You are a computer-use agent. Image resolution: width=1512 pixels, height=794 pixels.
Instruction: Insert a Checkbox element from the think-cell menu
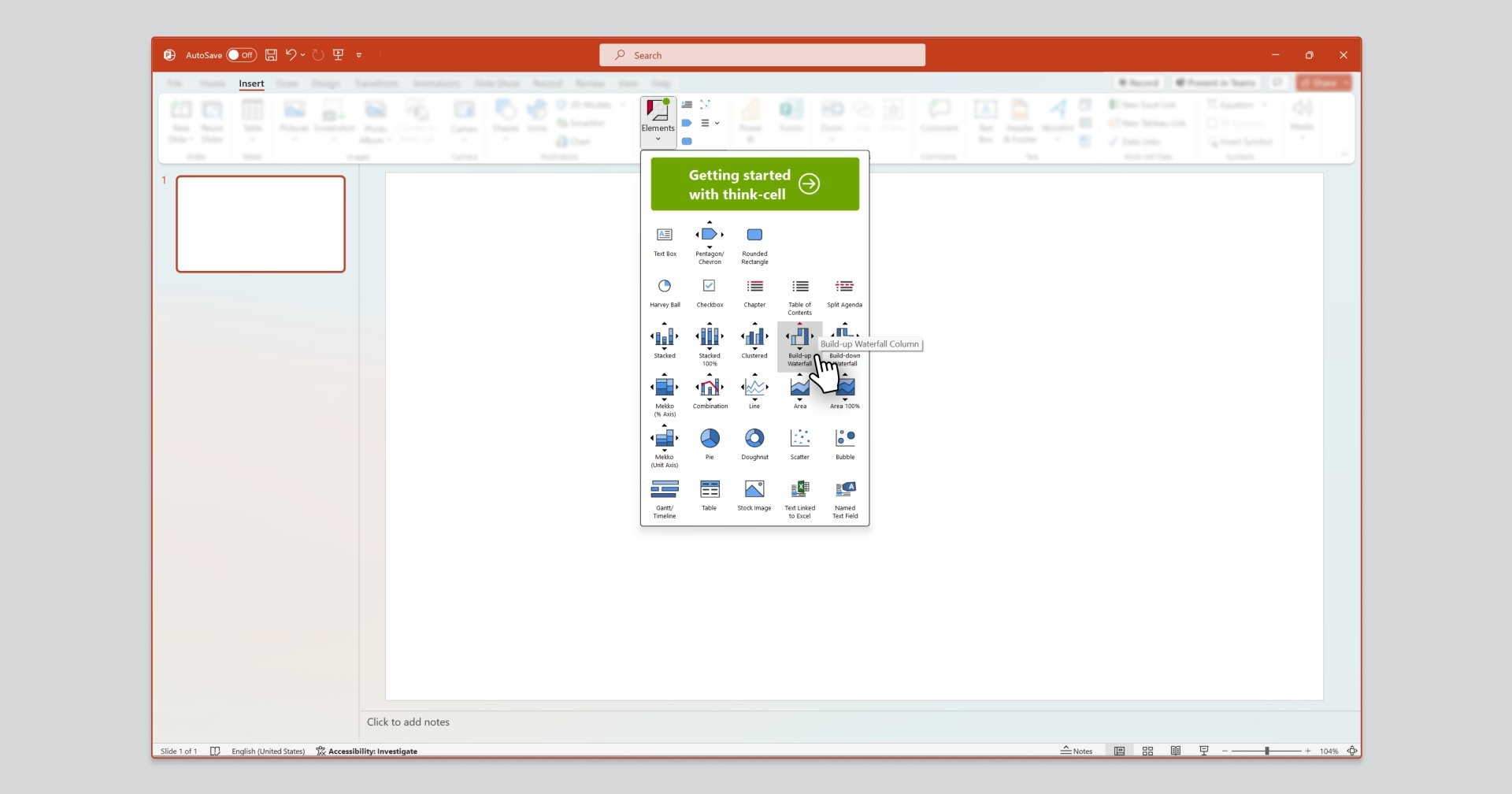point(710,292)
